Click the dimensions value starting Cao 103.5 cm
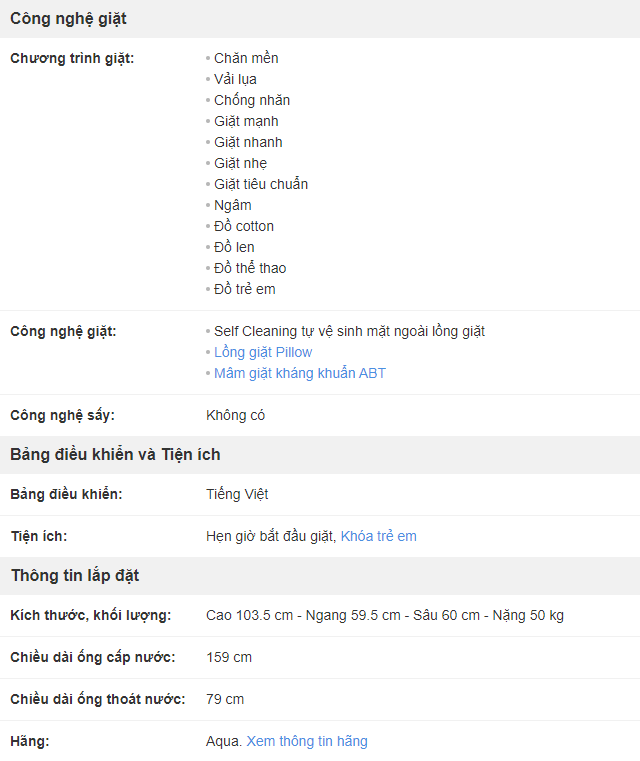The height and width of the screenshot is (761, 640). pyautogui.click(x=384, y=615)
